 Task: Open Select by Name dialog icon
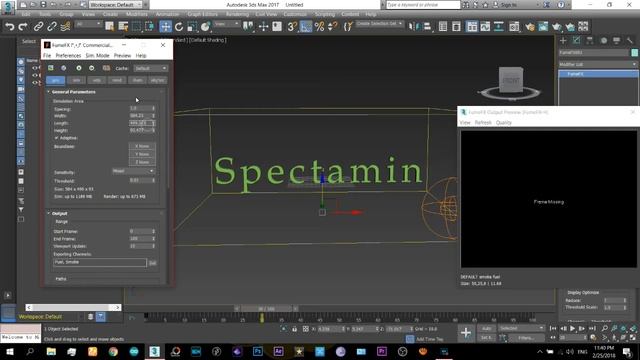coord(123,27)
